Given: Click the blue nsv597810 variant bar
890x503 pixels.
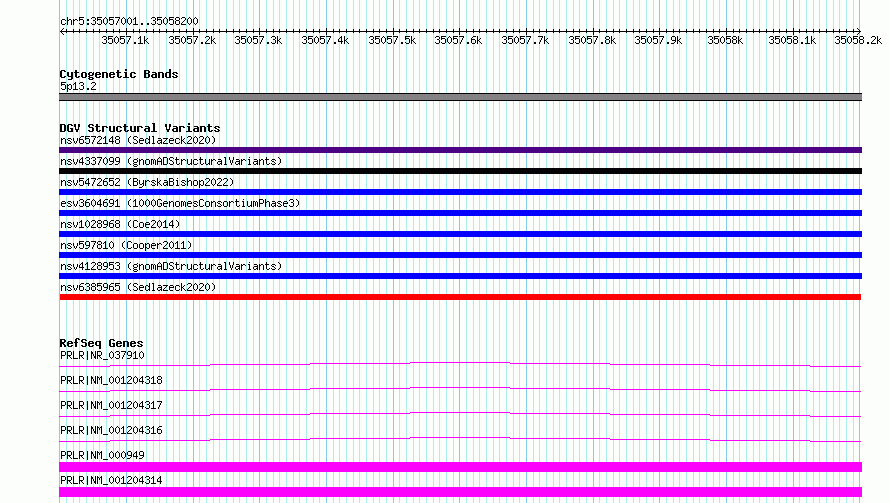Looking at the screenshot, I should (460, 255).
